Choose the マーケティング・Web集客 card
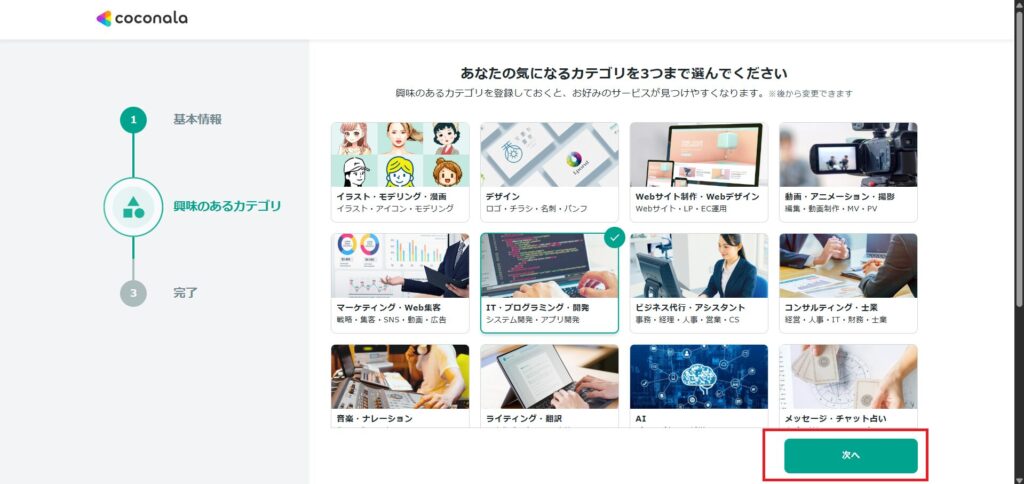 pos(400,283)
